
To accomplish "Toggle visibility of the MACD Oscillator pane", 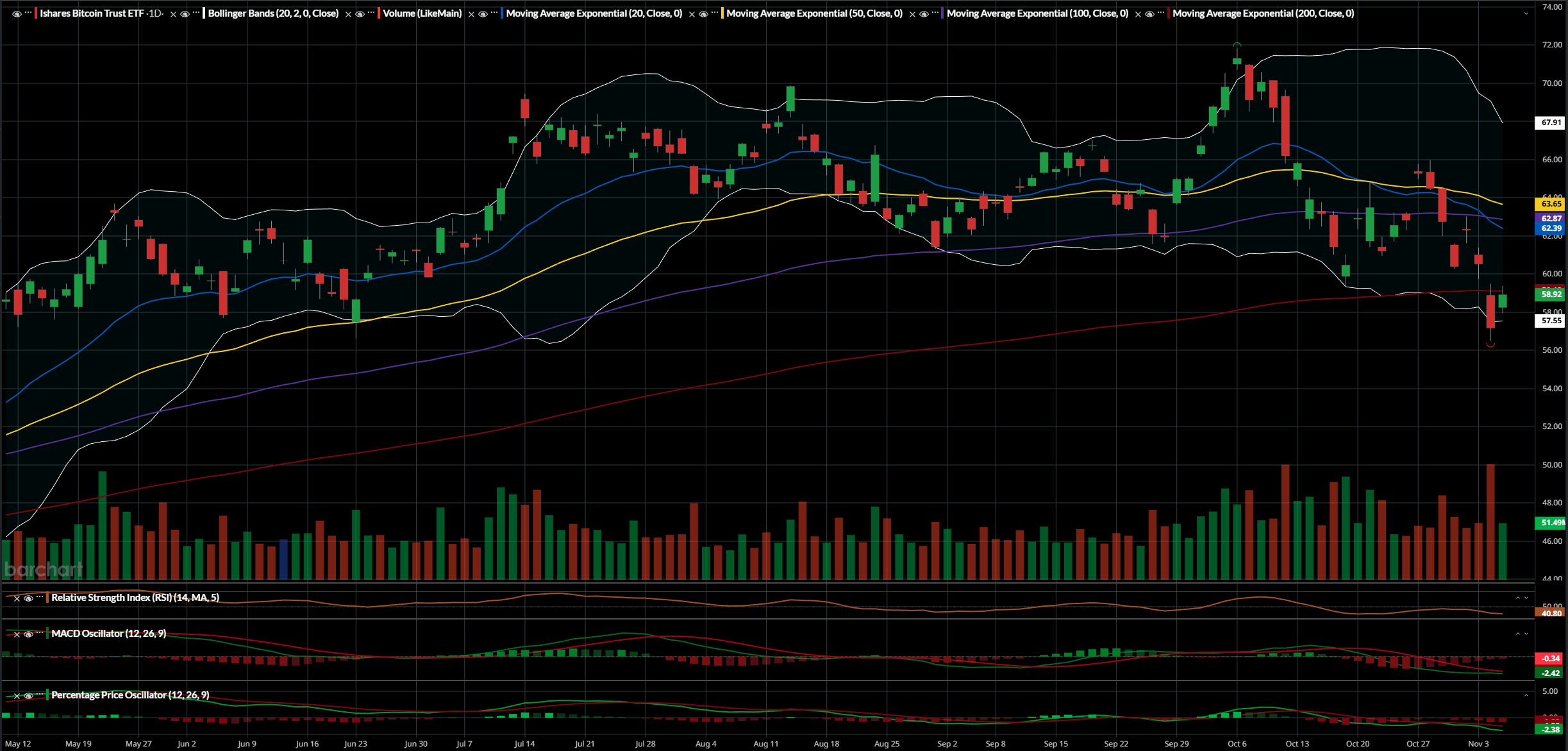I will coord(28,634).
